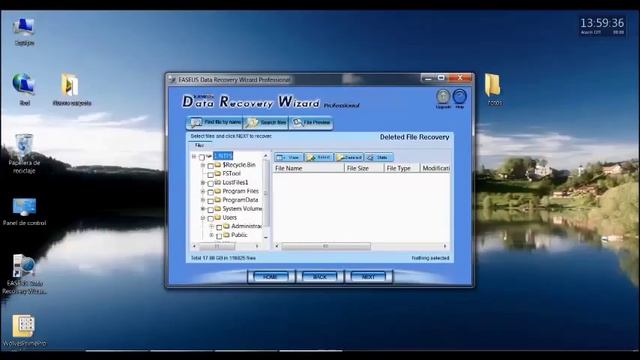Click the Stats button above file list

(379, 157)
